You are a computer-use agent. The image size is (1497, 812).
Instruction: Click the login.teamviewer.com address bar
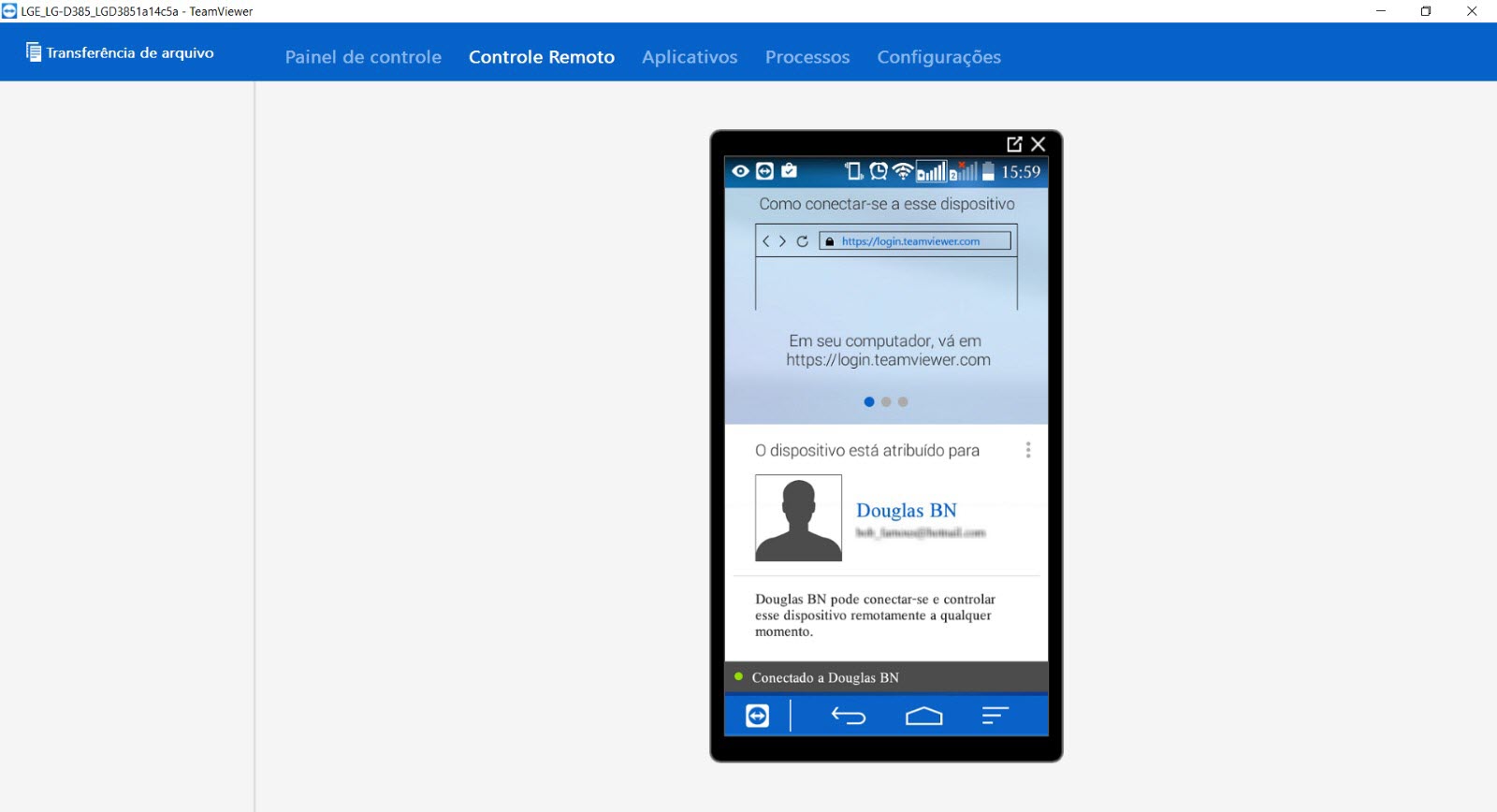coord(915,241)
